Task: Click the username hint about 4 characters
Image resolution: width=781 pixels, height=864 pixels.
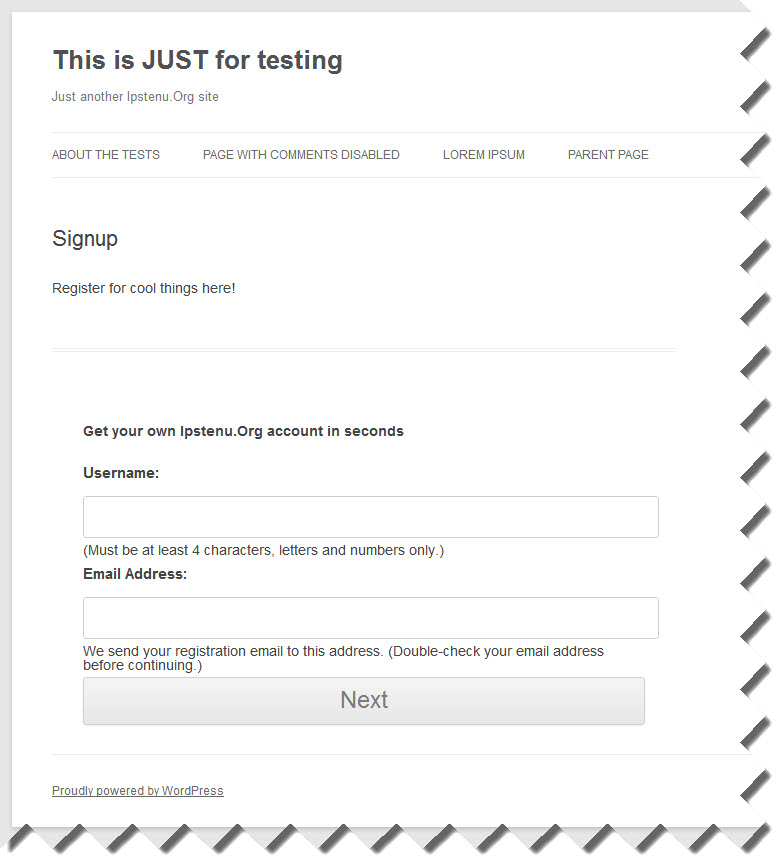Action: click(x=263, y=551)
